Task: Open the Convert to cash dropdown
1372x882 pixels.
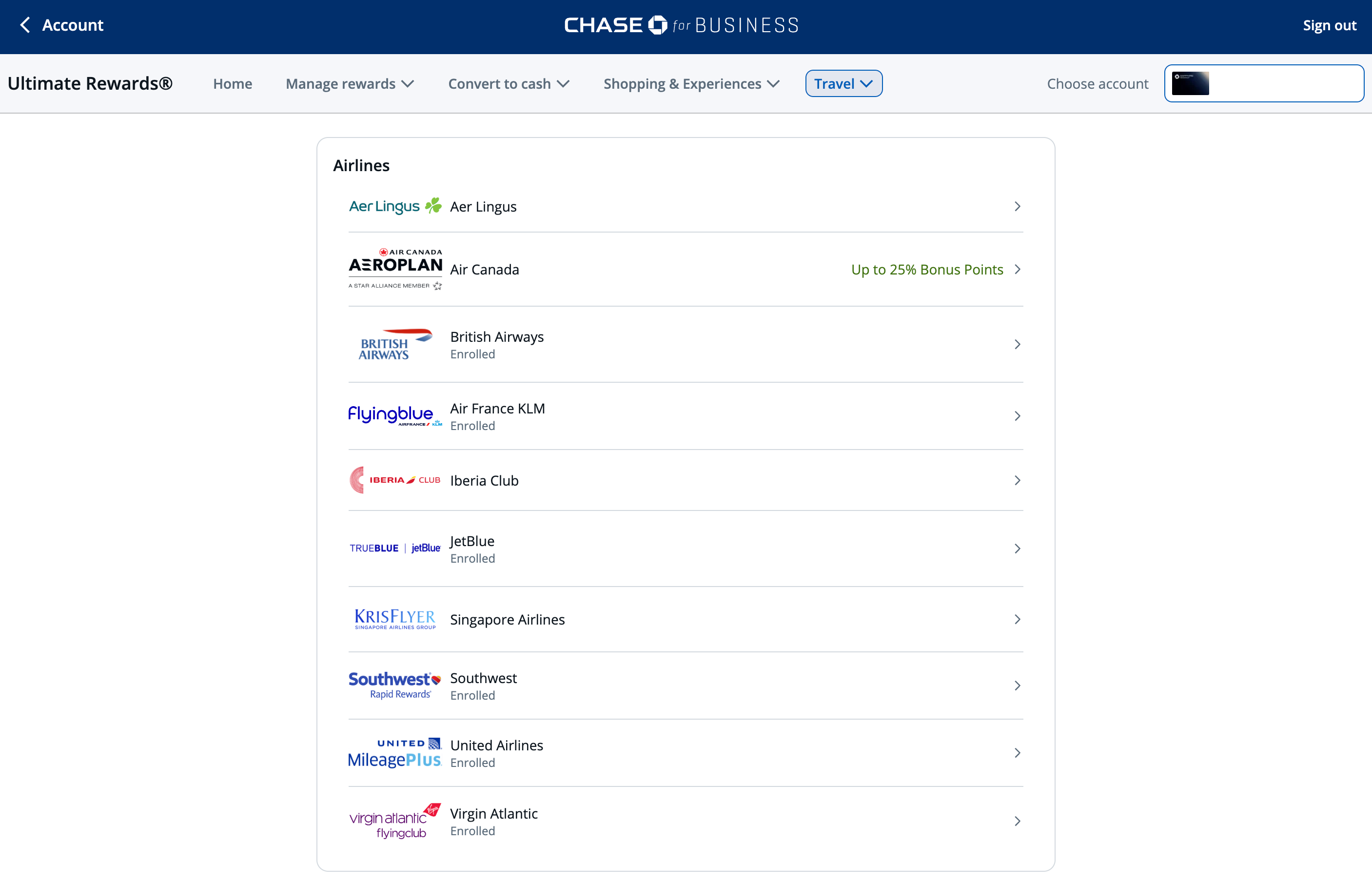Action: (509, 84)
